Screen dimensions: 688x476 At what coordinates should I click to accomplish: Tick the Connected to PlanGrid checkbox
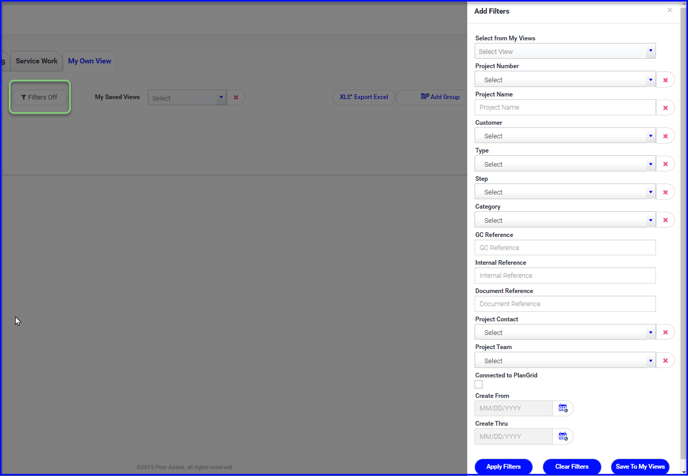click(x=479, y=384)
